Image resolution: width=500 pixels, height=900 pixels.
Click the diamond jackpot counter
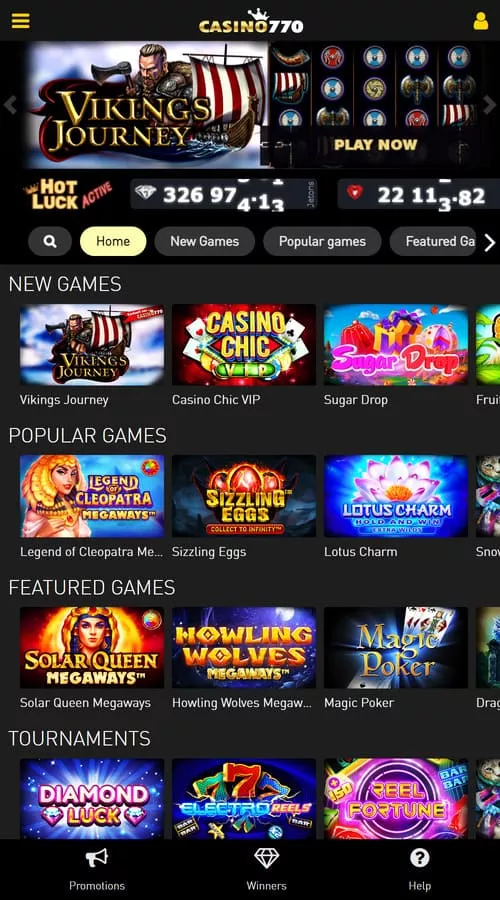[x=223, y=195]
